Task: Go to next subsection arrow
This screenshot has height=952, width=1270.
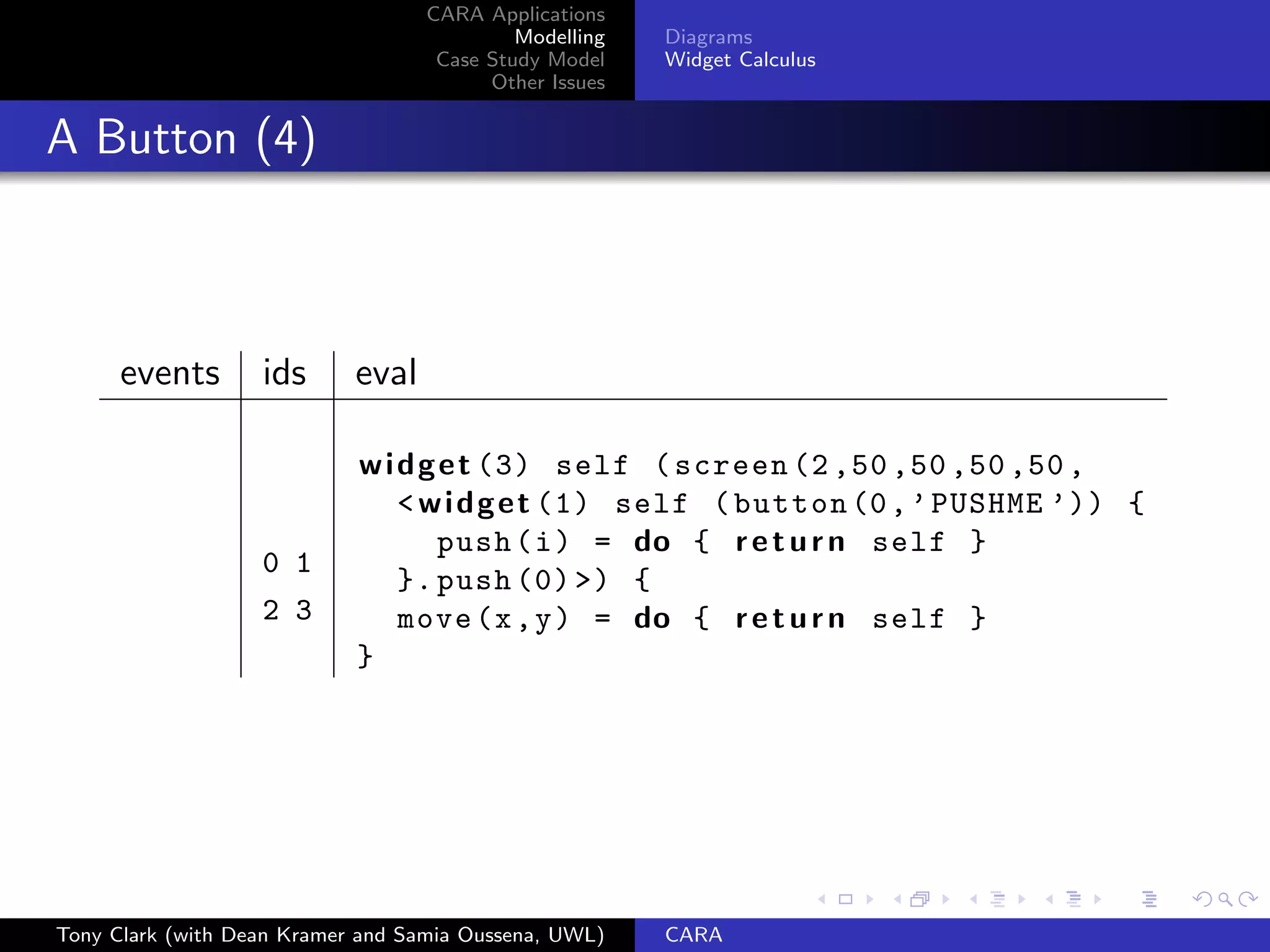Action: coord(1022,899)
